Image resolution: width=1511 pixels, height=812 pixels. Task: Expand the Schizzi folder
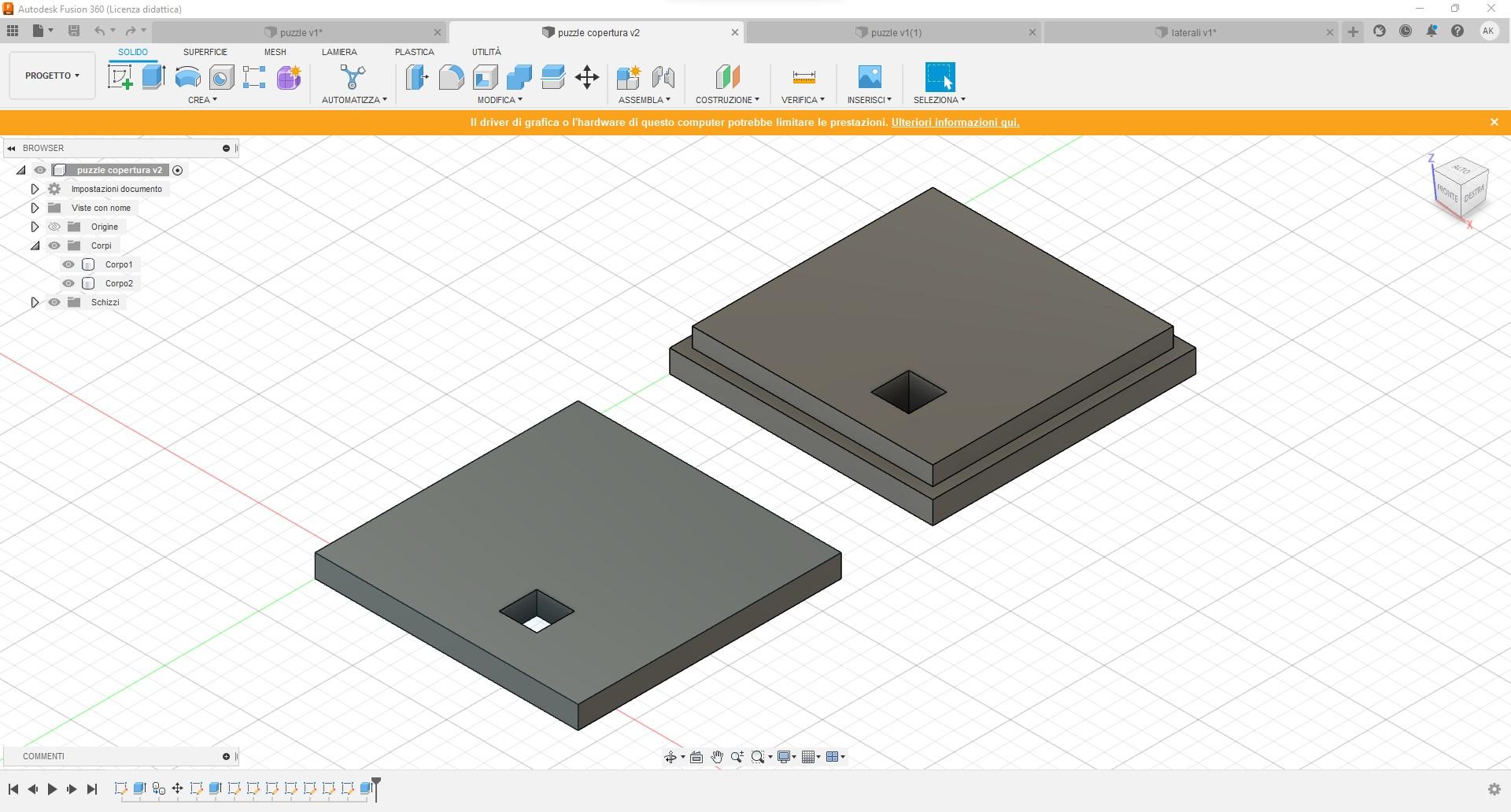tap(35, 302)
